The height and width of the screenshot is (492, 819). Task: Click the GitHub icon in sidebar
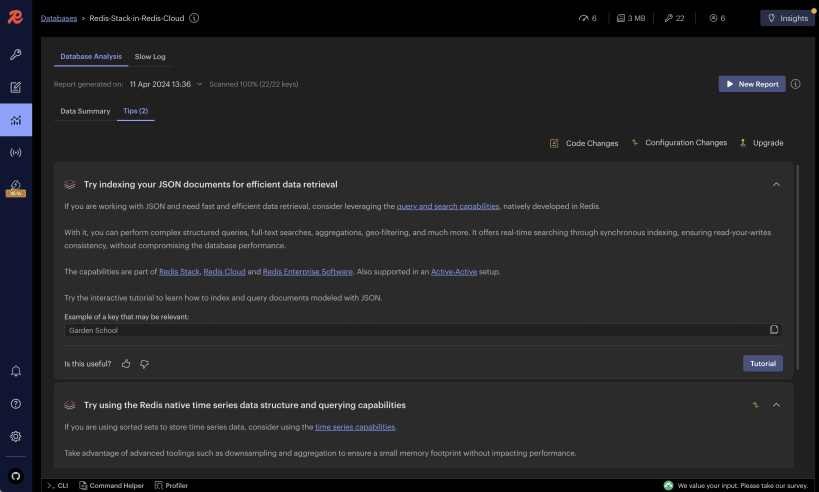[x=16, y=476]
